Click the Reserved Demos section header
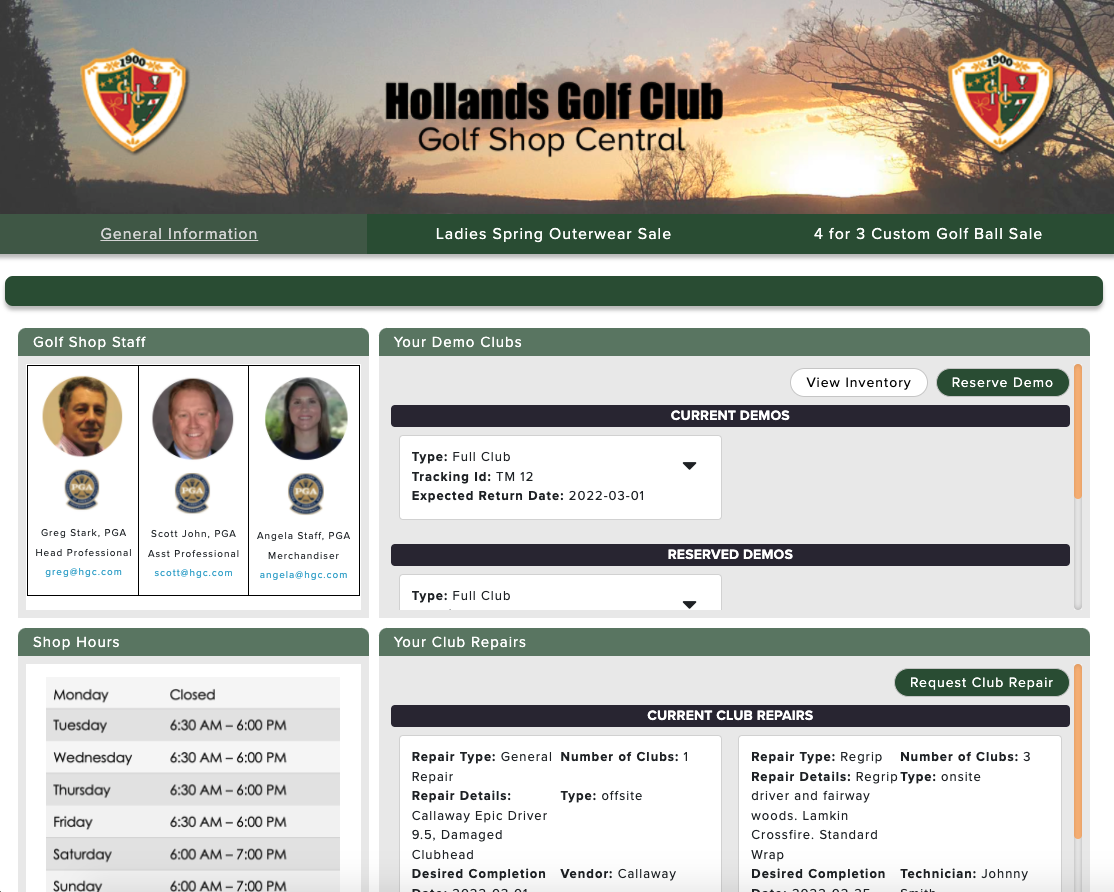The width and height of the screenshot is (1114, 892). coord(730,555)
